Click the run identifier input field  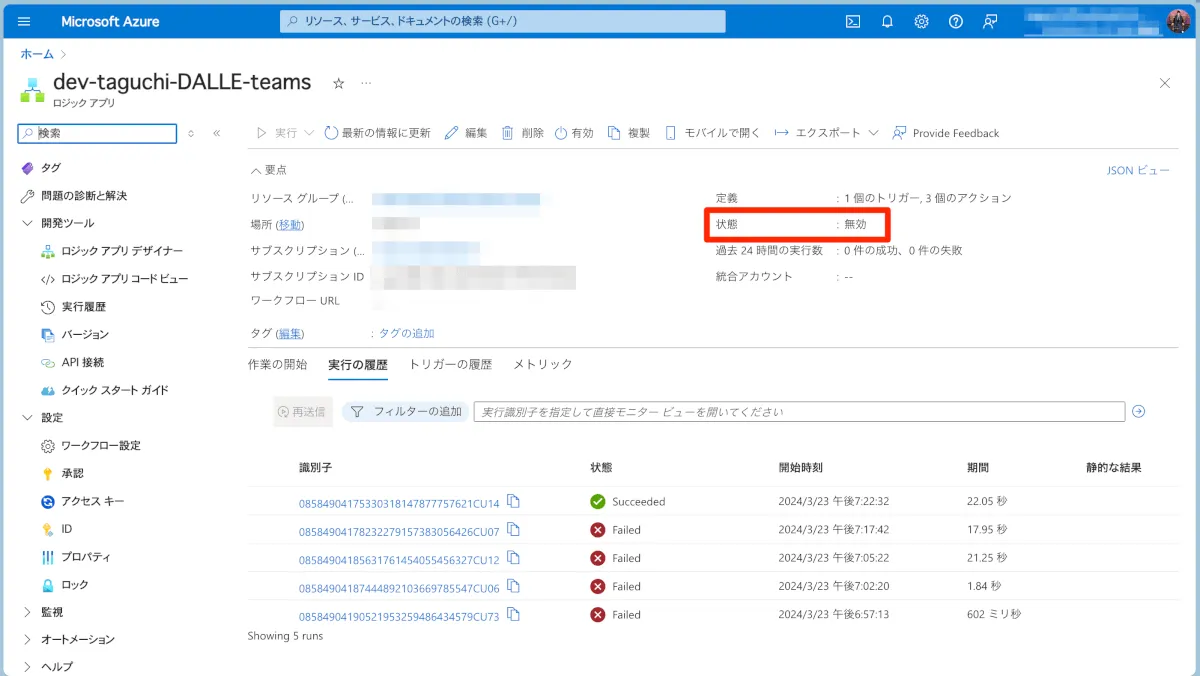(x=798, y=411)
